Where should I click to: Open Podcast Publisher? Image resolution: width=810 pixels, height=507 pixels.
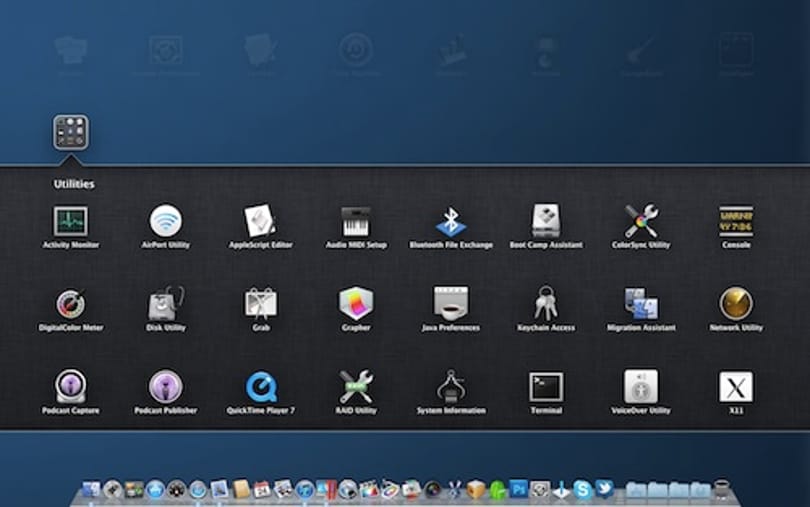[166, 386]
